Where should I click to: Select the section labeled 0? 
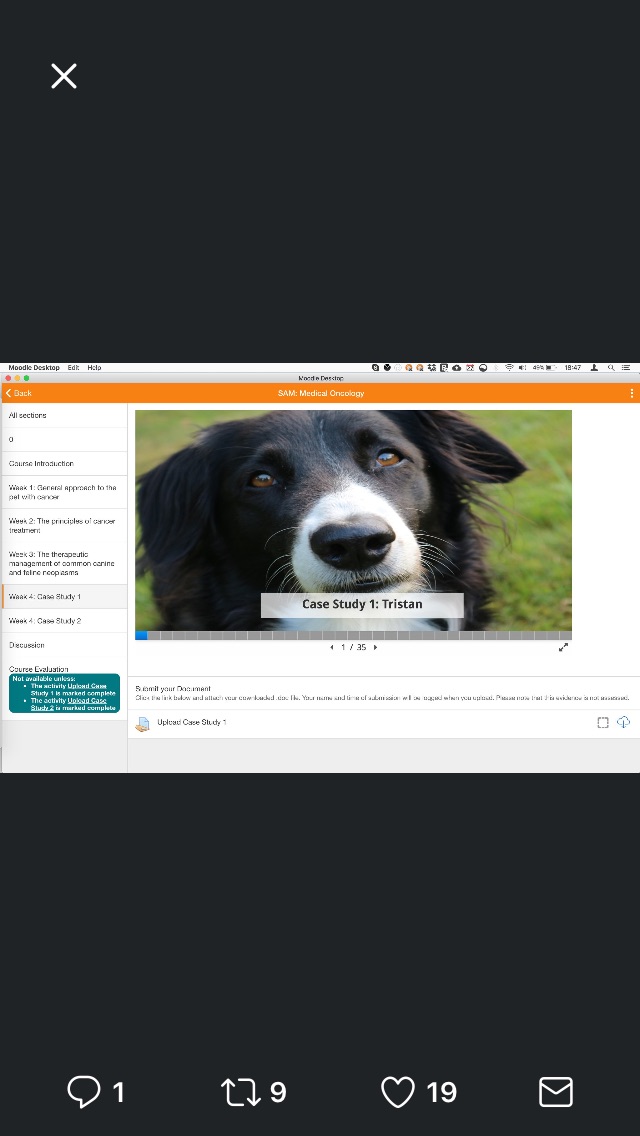point(65,439)
